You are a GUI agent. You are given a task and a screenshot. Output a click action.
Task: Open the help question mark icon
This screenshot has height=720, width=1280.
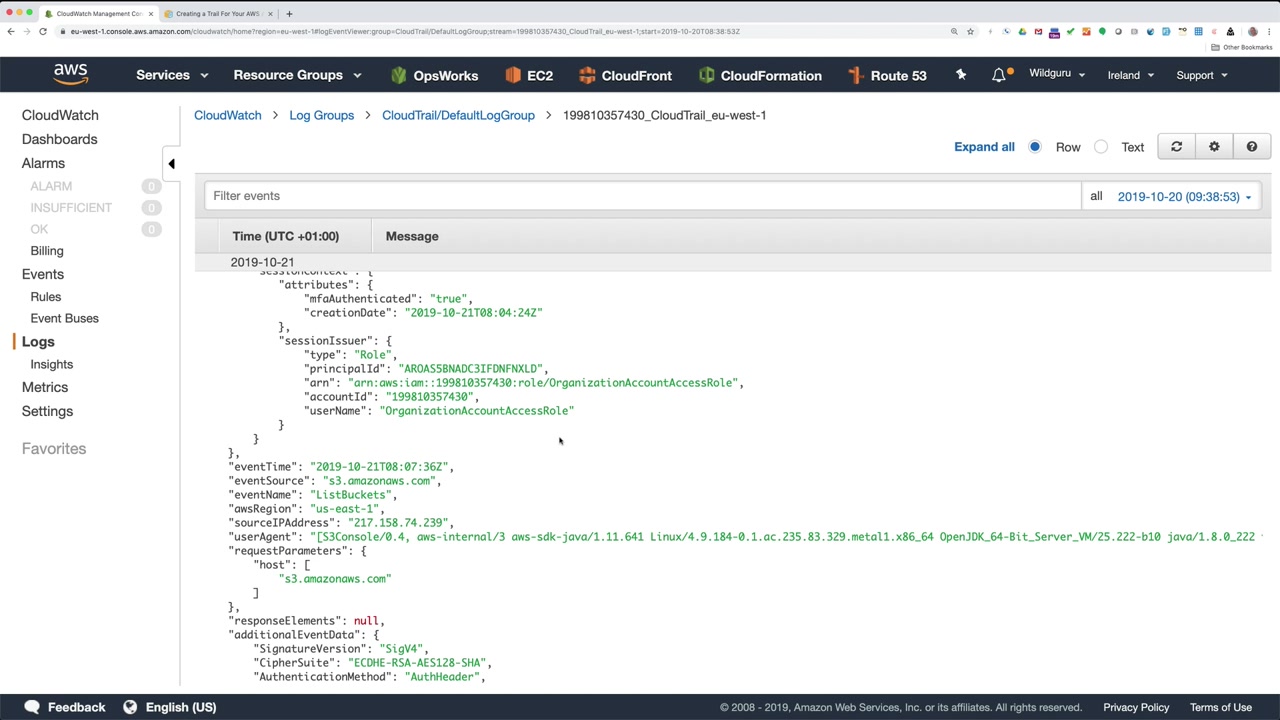(x=1252, y=147)
